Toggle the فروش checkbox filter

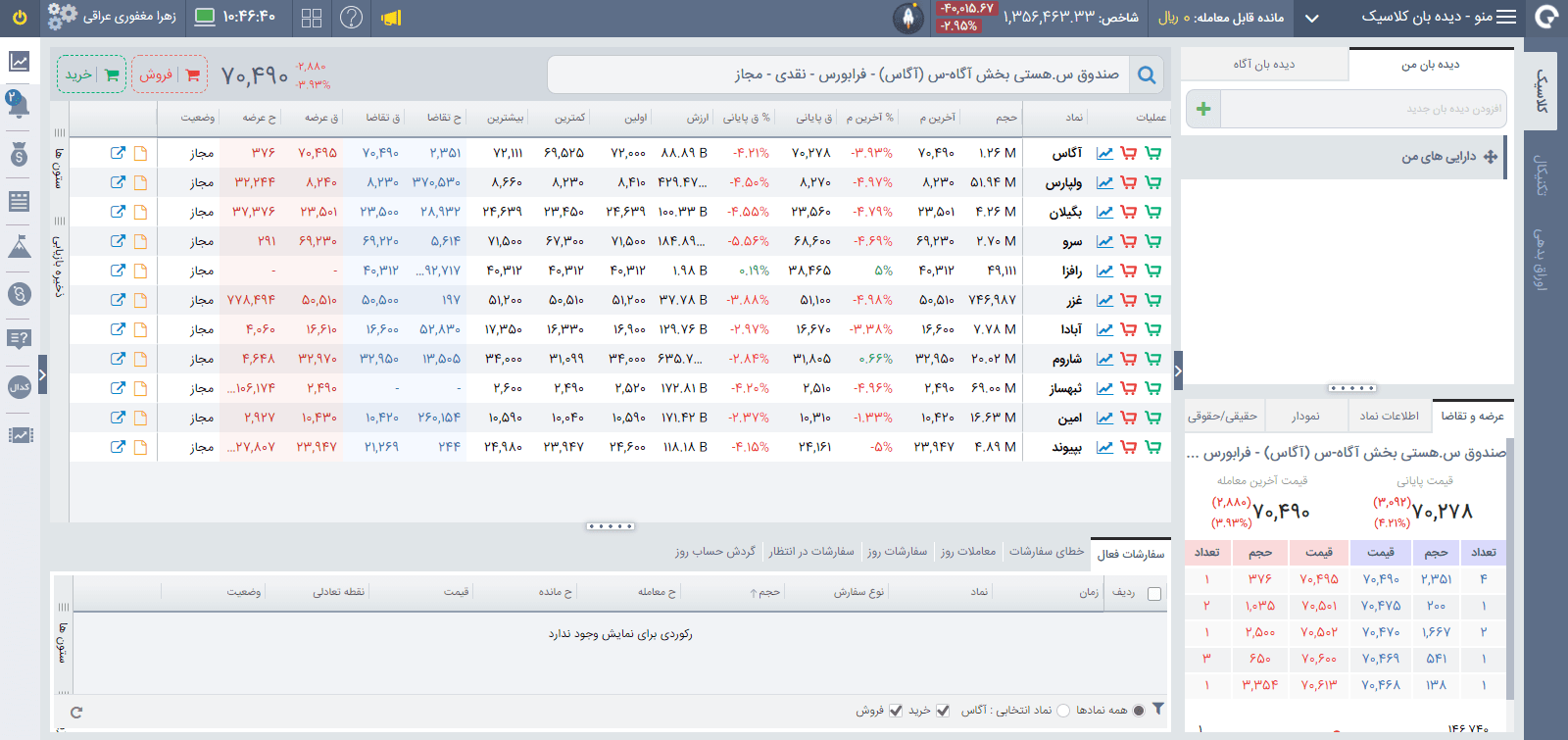coord(896,711)
